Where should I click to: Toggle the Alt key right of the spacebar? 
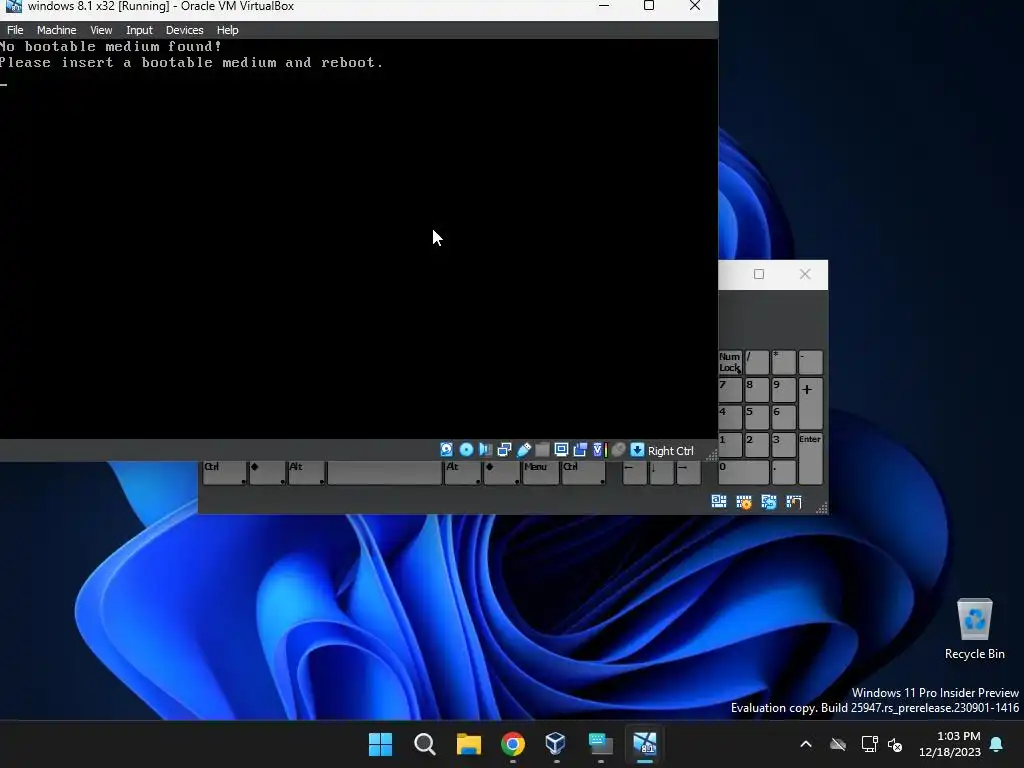[x=462, y=473]
